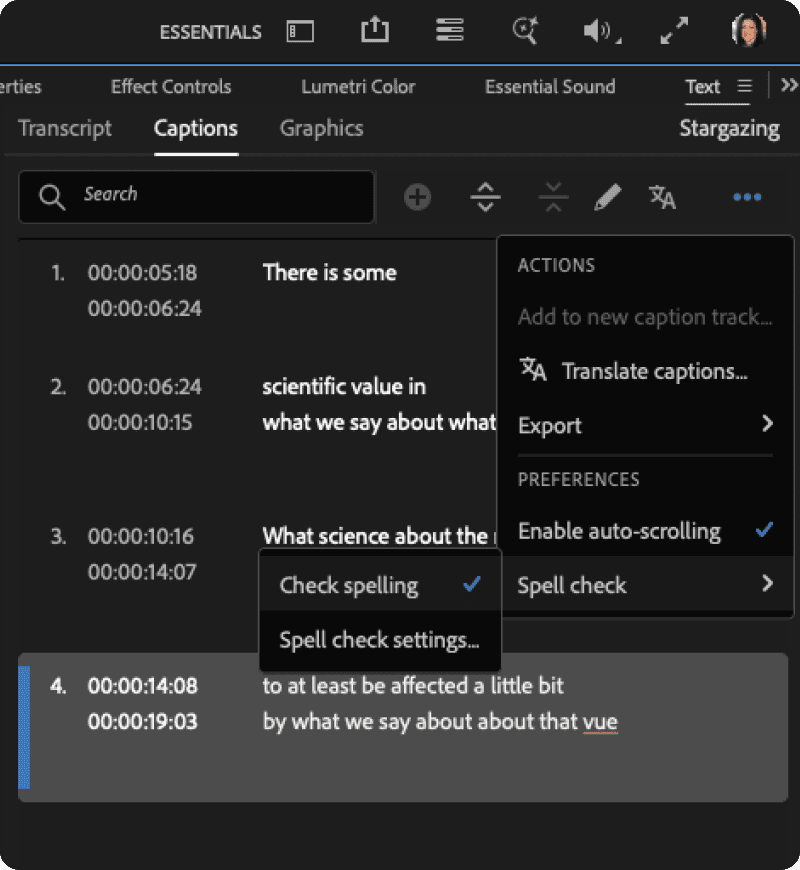Screen dimensions: 800x870
Task: Open the Text panel hamburger menu
Action: click(745, 86)
